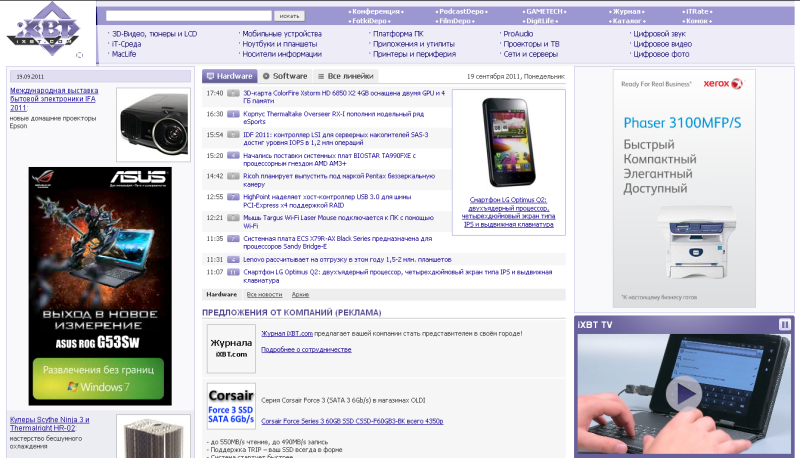
Task: Click the LG Optimus Q2 smartphone photo
Action: tap(509, 143)
